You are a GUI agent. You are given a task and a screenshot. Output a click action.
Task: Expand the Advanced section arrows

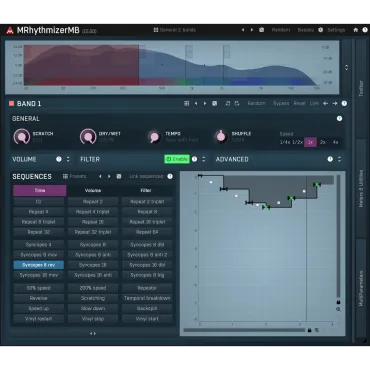click(x=339, y=159)
